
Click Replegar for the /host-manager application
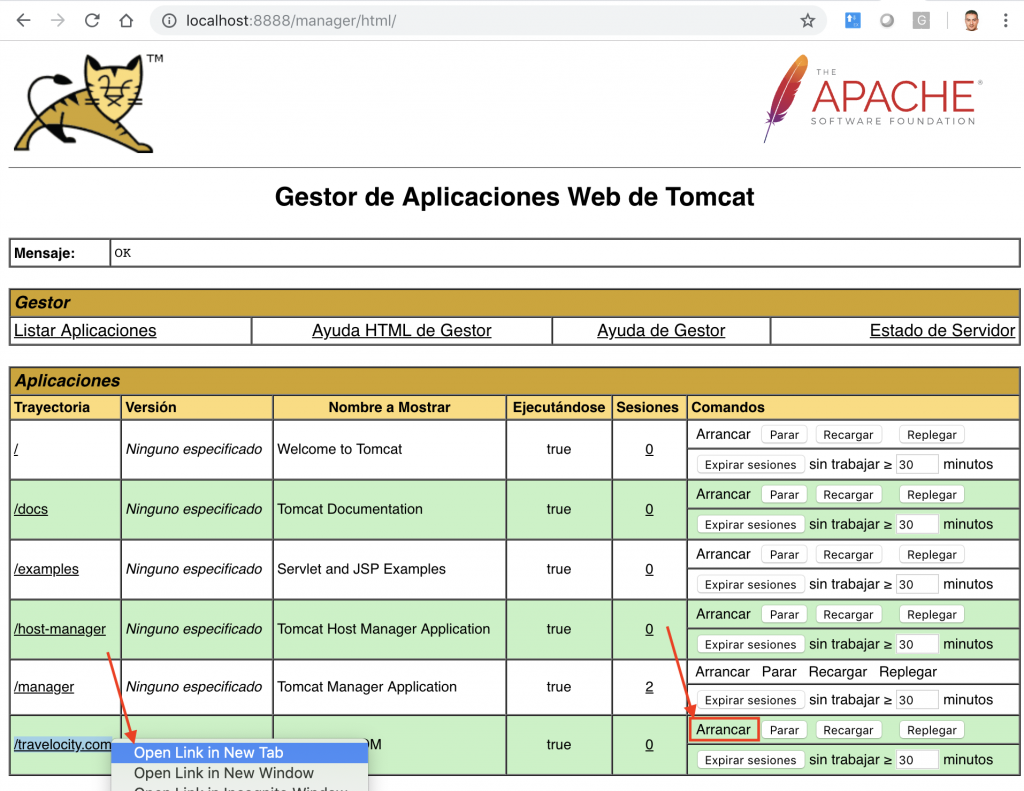pyautogui.click(x=932, y=615)
